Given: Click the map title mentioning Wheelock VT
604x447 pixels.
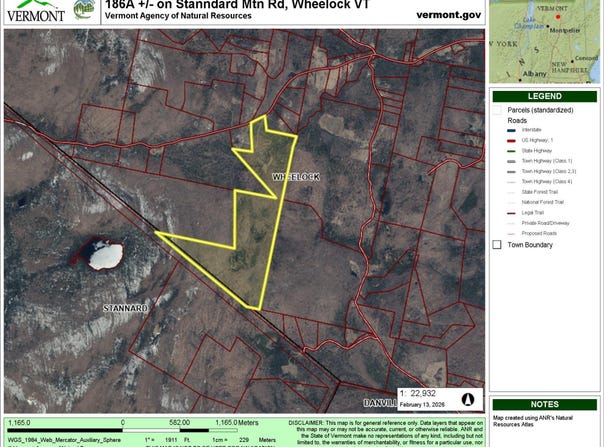Looking at the screenshot, I should coord(237,5).
